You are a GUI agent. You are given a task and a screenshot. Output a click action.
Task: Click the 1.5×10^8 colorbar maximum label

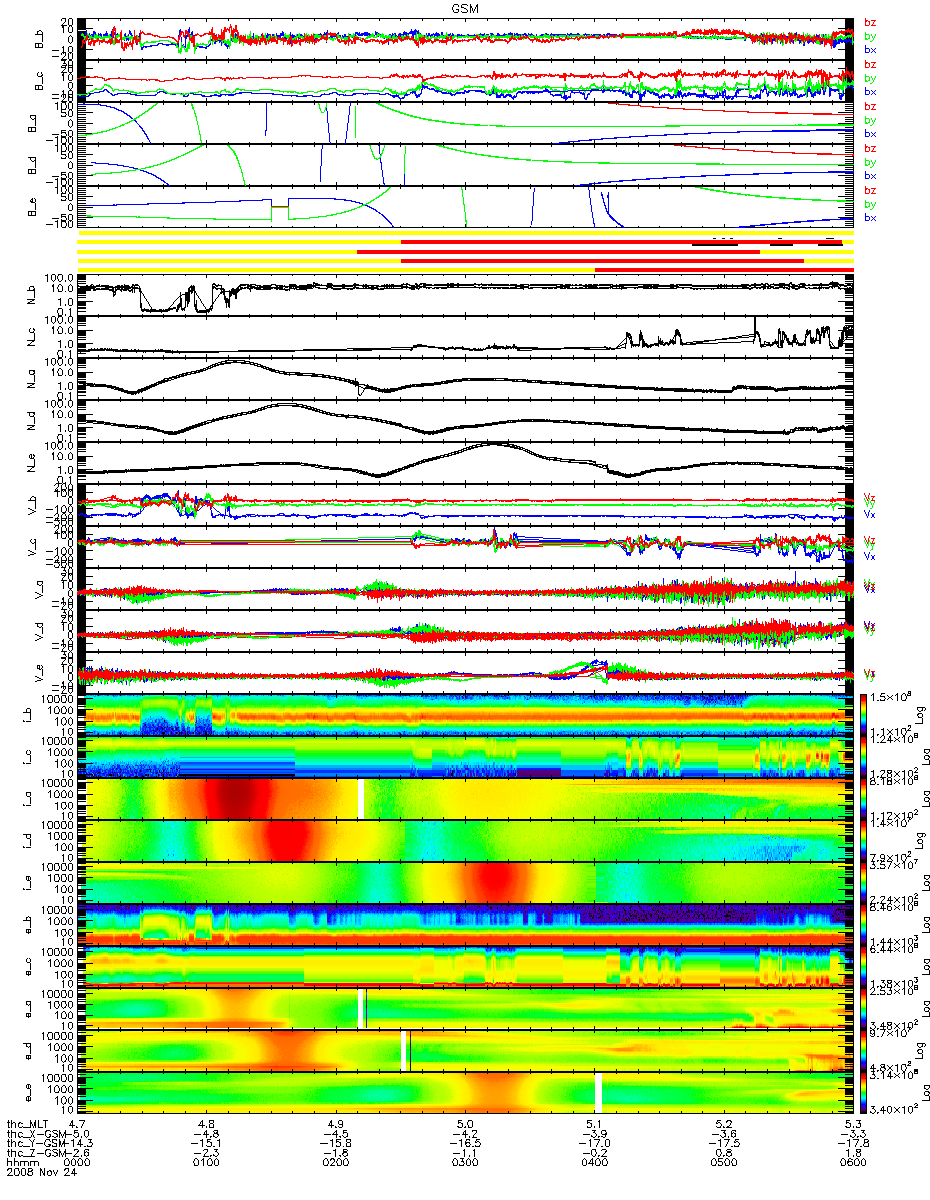click(889, 696)
